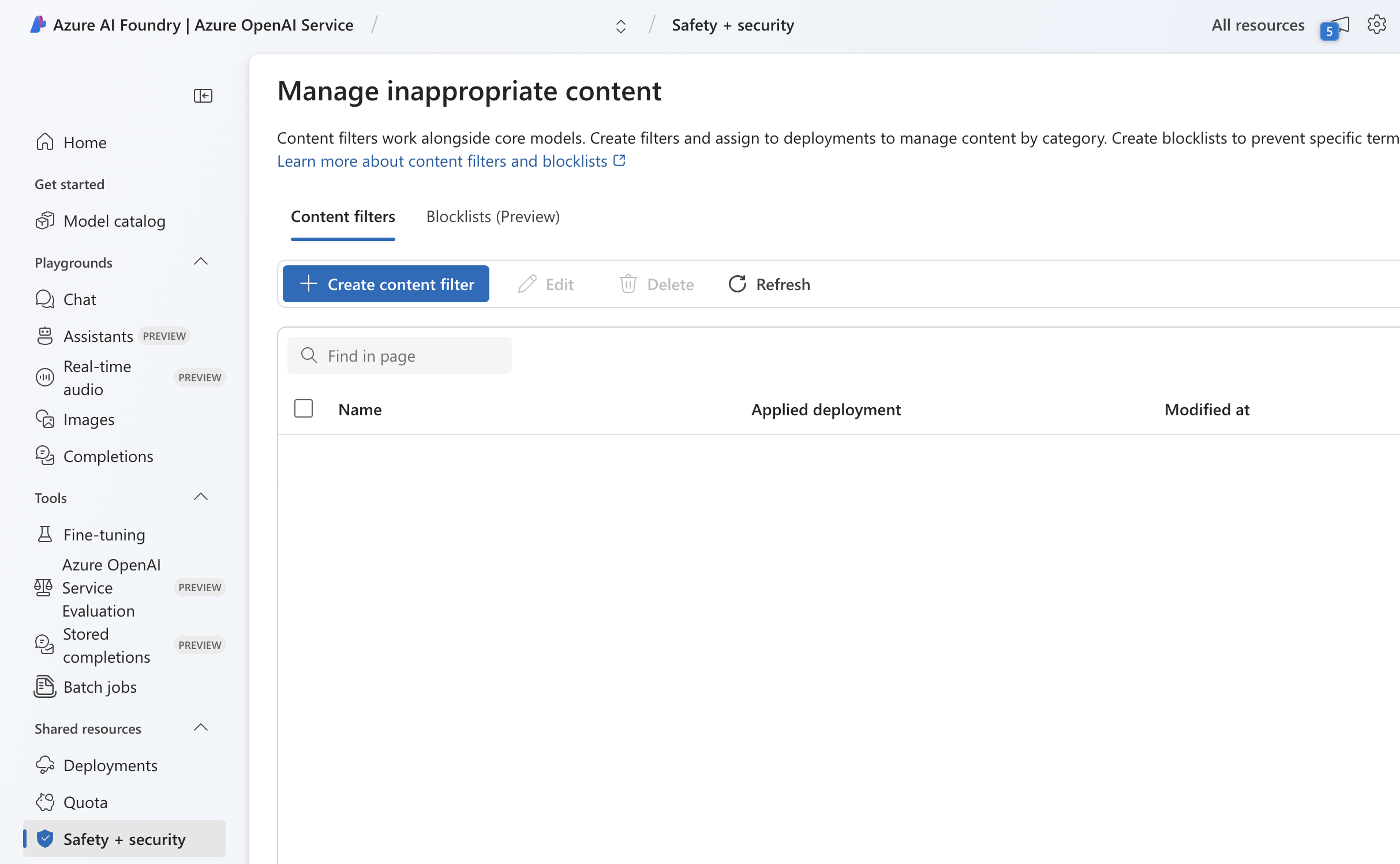The width and height of the screenshot is (1400, 864).
Task: Click the Create content filter button
Action: point(385,284)
